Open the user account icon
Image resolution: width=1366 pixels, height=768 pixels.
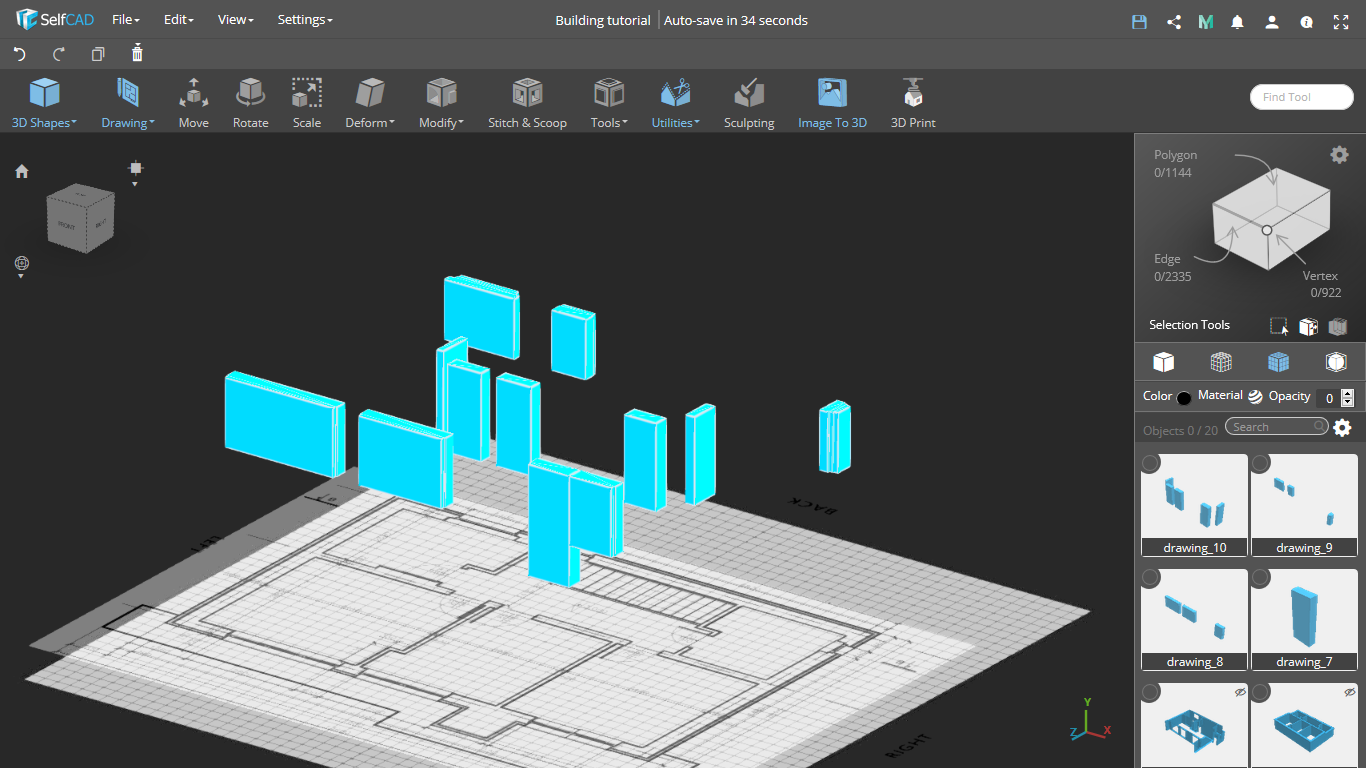point(1272,21)
